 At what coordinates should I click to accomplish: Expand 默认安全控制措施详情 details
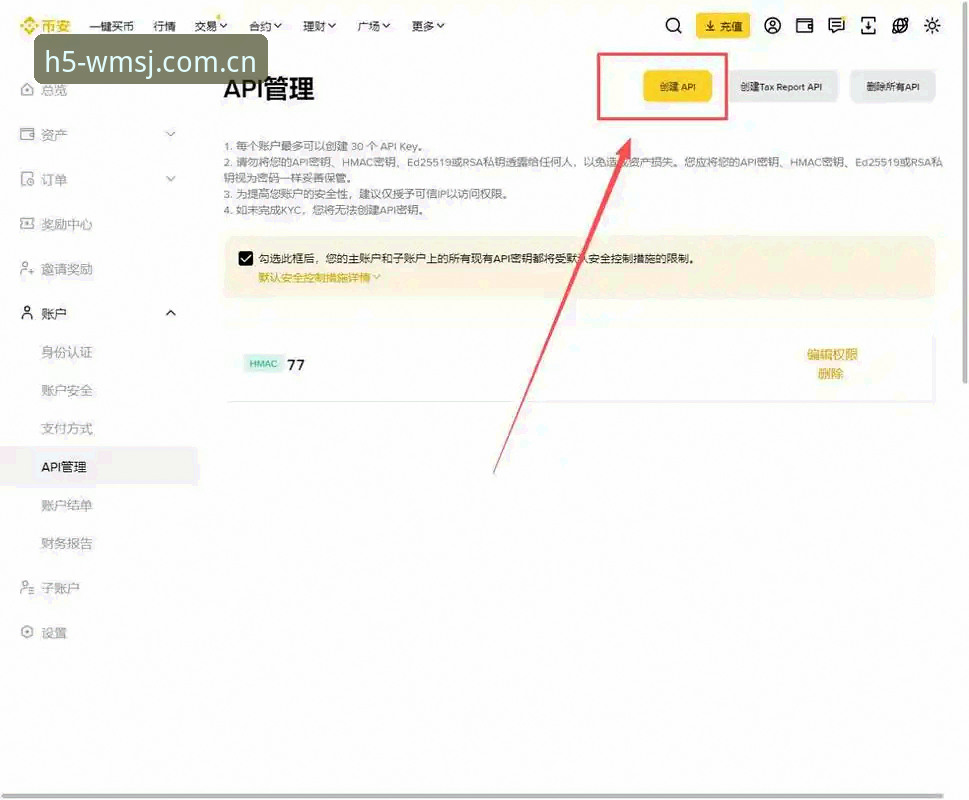(x=319, y=277)
